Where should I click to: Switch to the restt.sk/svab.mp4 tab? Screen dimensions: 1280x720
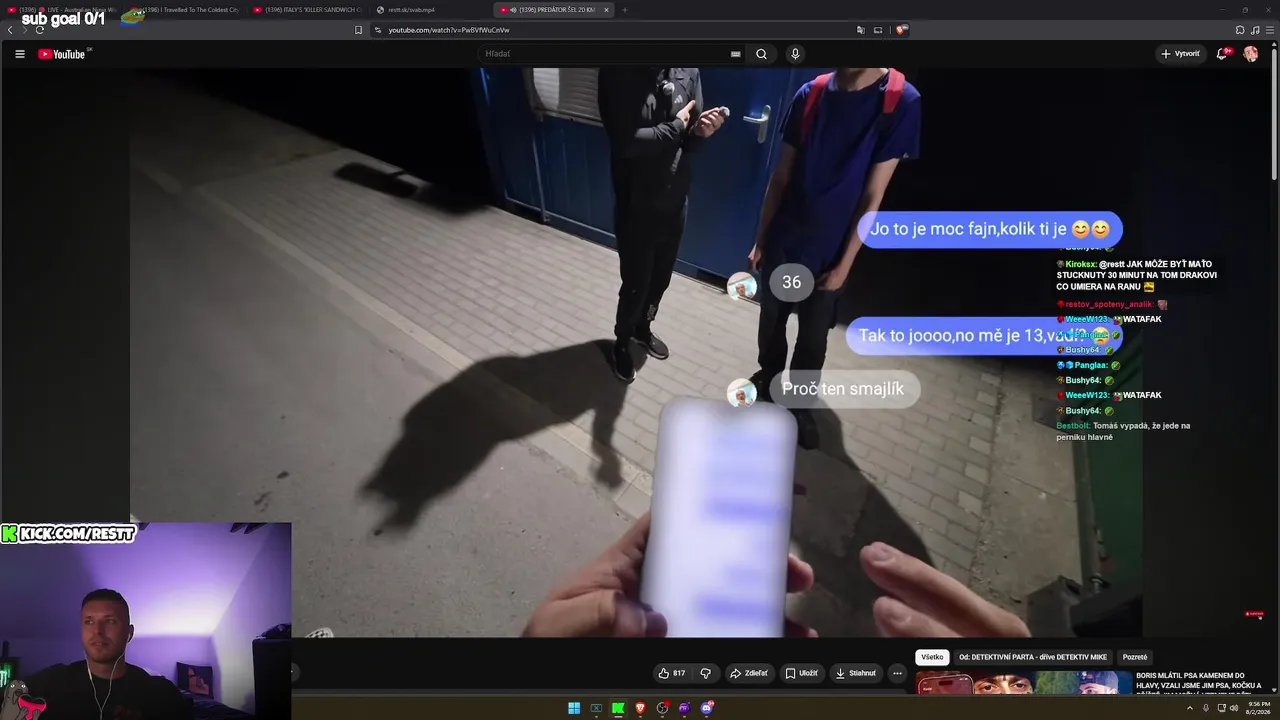[430, 10]
